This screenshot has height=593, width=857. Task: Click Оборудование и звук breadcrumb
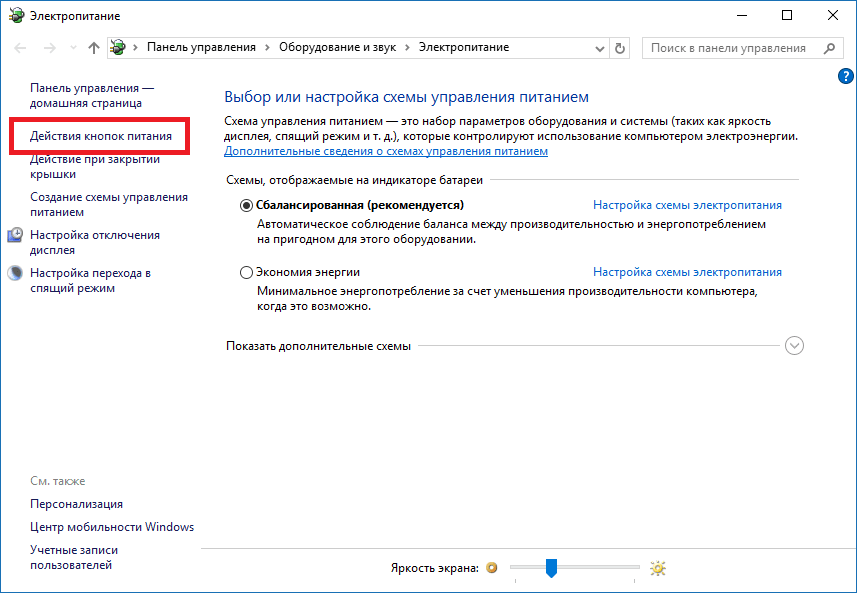tap(337, 48)
